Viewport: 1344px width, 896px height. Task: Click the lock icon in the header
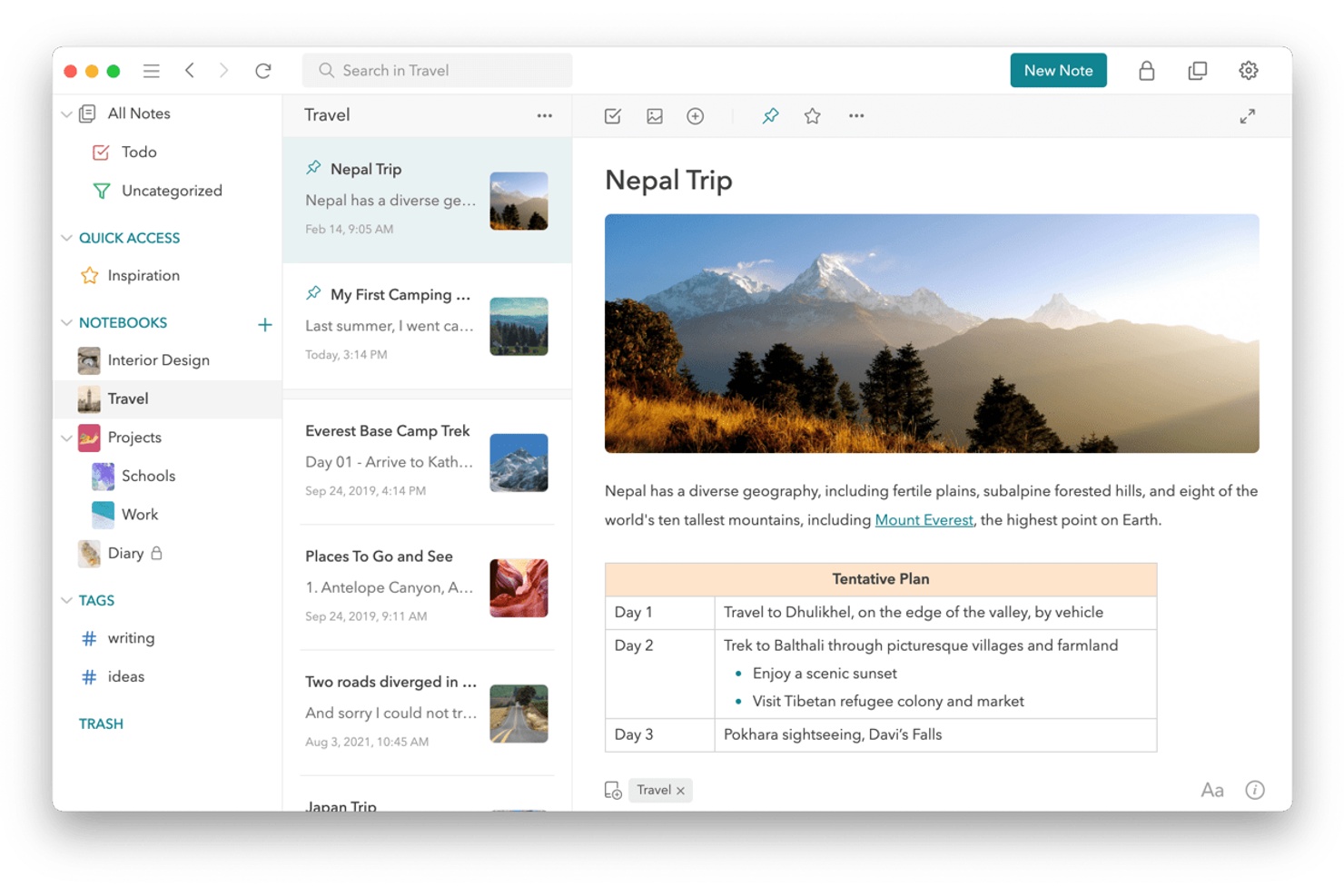tap(1147, 70)
